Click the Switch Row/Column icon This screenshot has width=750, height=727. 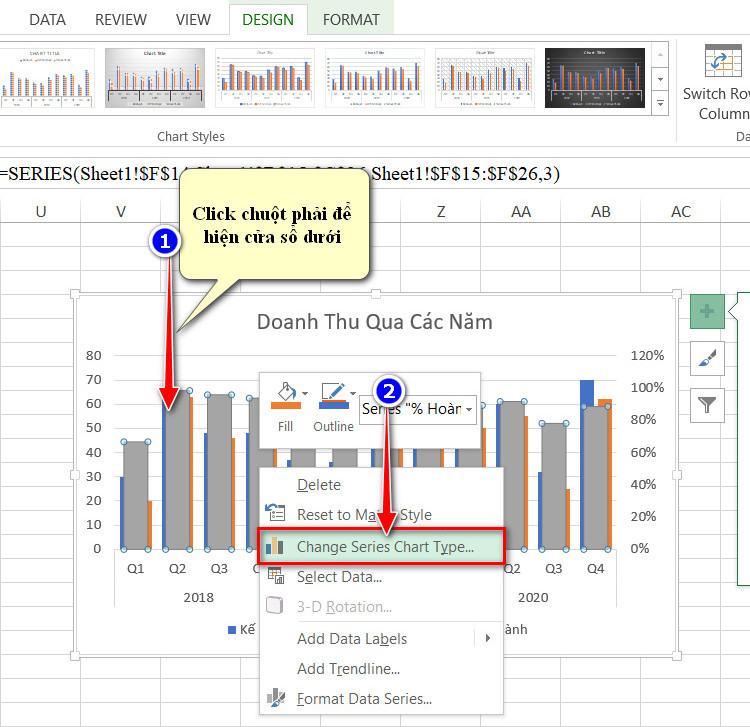[x=723, y=61]
